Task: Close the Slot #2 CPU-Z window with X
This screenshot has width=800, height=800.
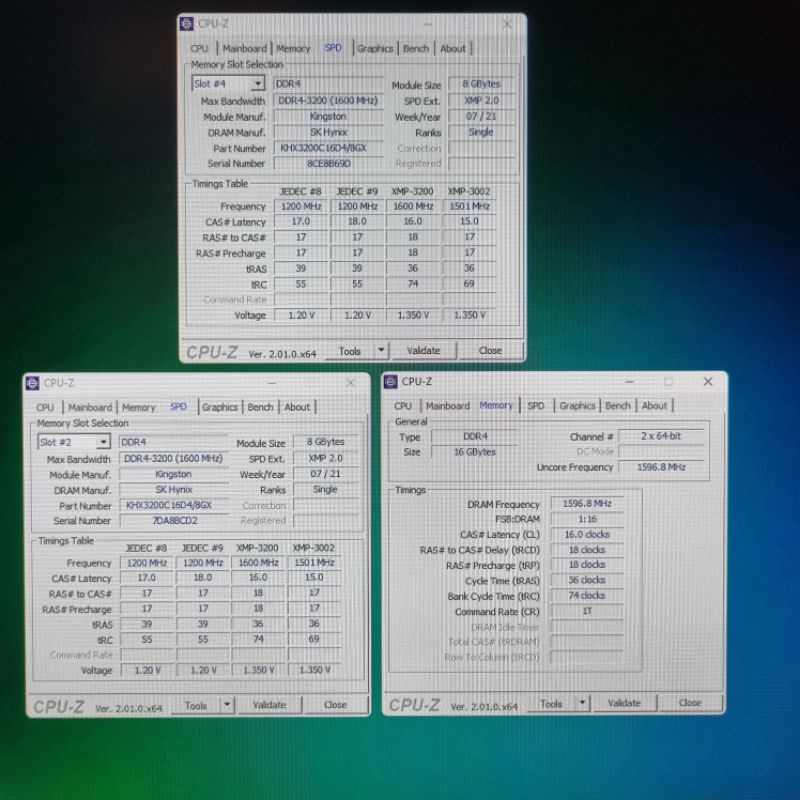Action: (350, 383)
